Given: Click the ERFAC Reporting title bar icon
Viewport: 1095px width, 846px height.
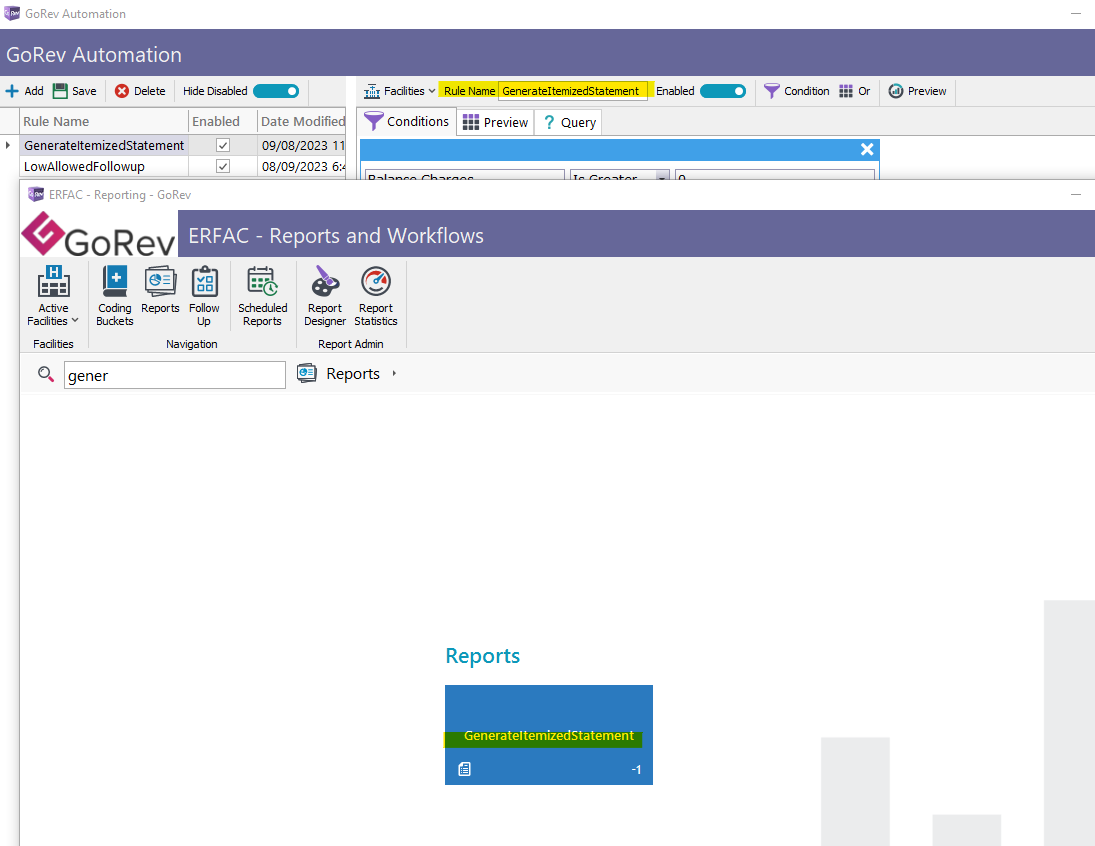Looking at the screenshot, I should point(36,194).
